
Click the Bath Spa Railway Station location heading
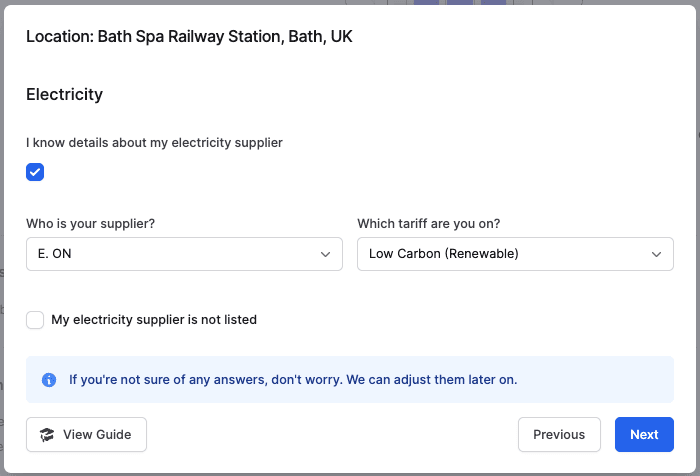point(189,37)
